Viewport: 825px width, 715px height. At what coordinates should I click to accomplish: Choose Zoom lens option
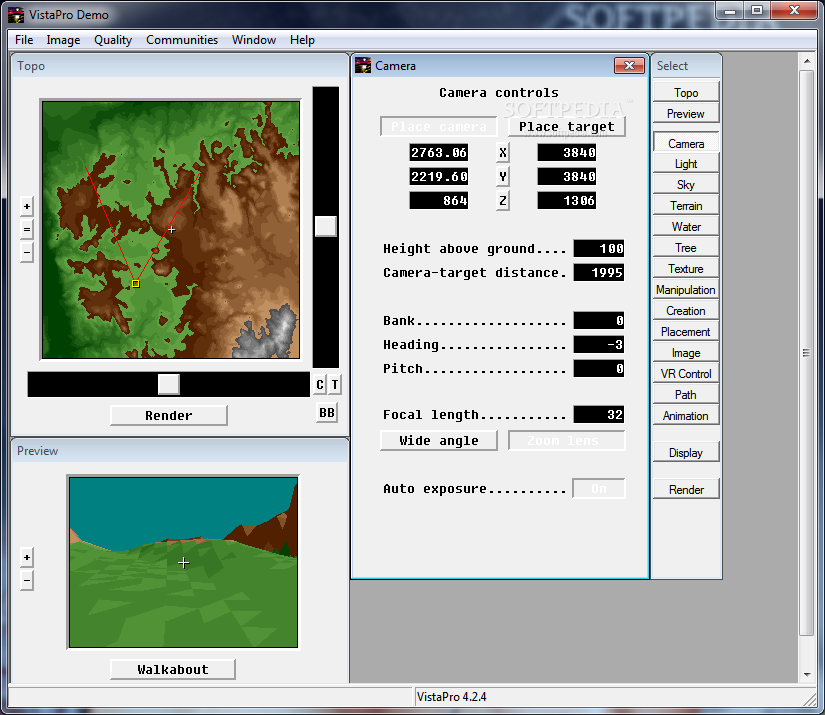pos(567,440)
